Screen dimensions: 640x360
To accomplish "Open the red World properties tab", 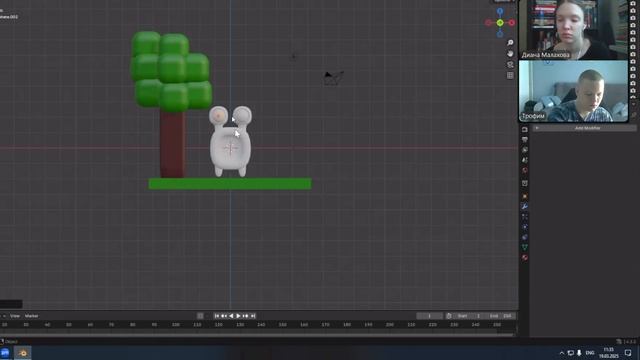I will [524, 171].
